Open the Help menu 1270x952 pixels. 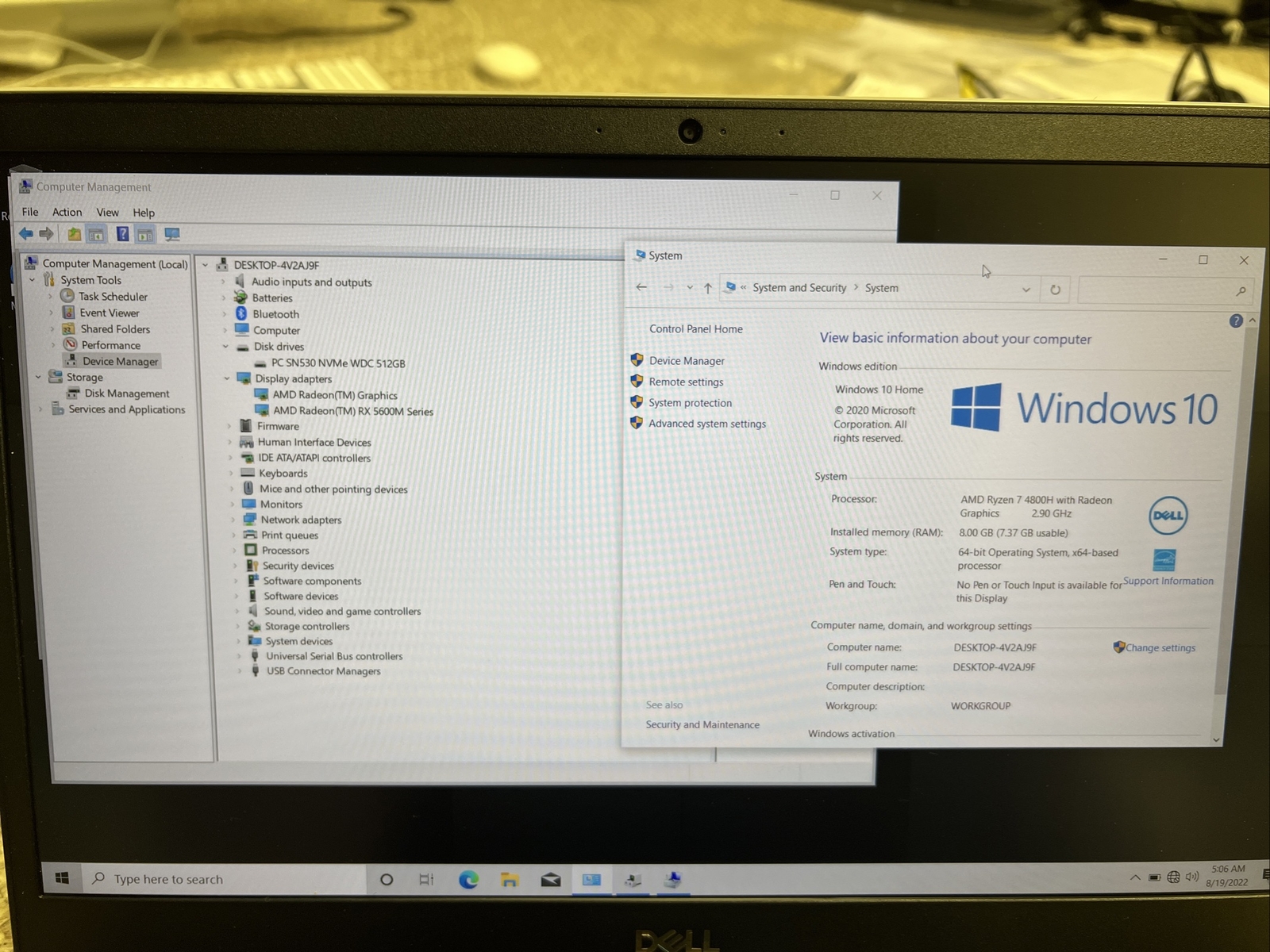(x=144, y=213)
